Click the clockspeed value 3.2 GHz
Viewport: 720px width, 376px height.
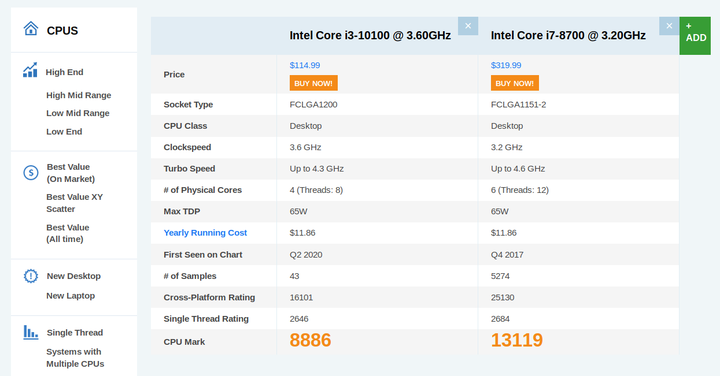[506, 147]
